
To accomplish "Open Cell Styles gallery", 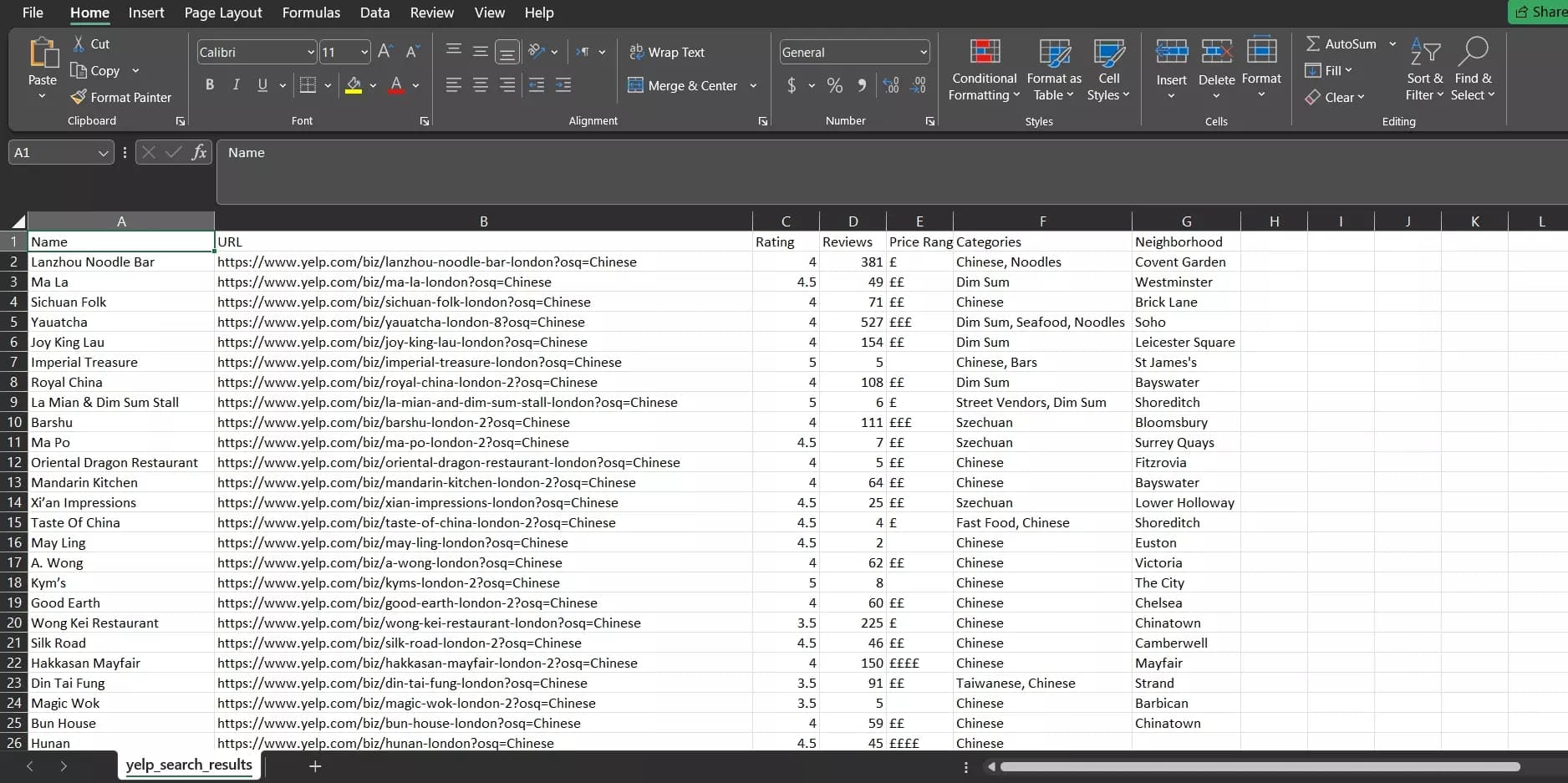I will 1108,70.
